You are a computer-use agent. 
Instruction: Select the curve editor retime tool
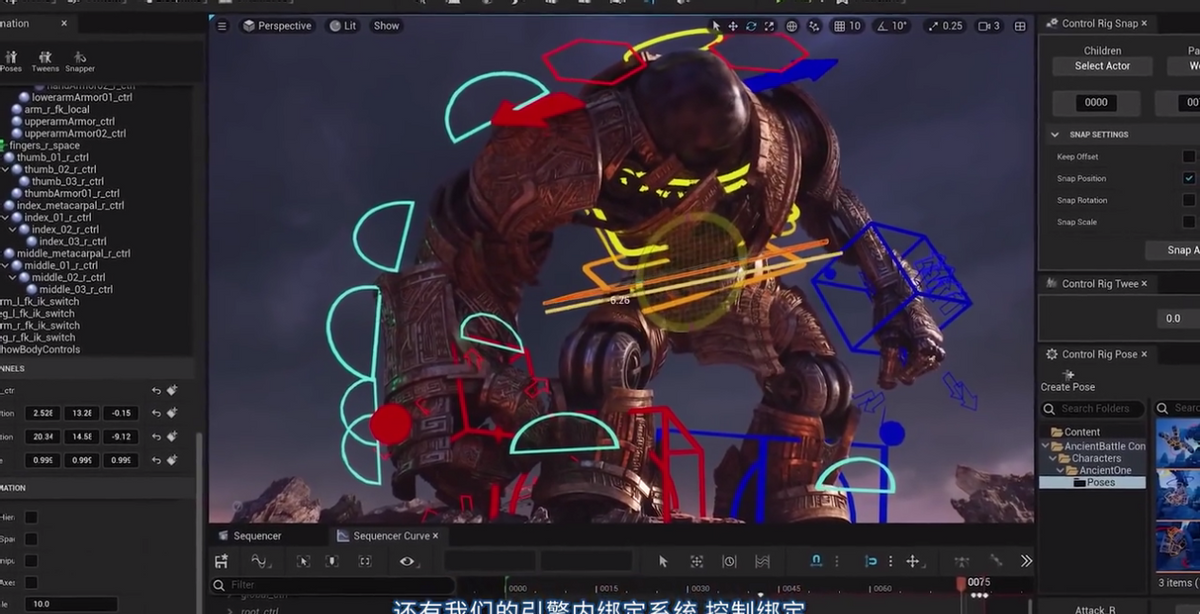coord(729,562)
